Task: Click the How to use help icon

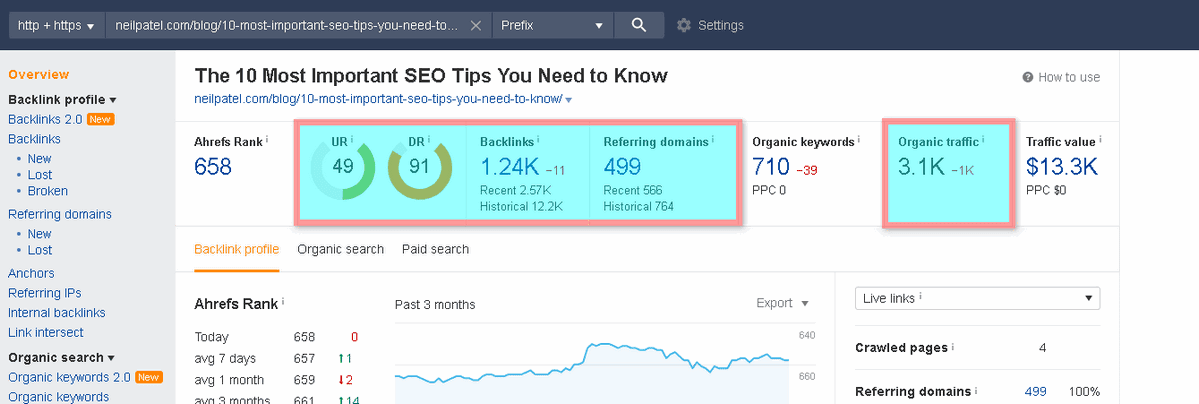Action: pyautogui.click(x=1028, y=77)
